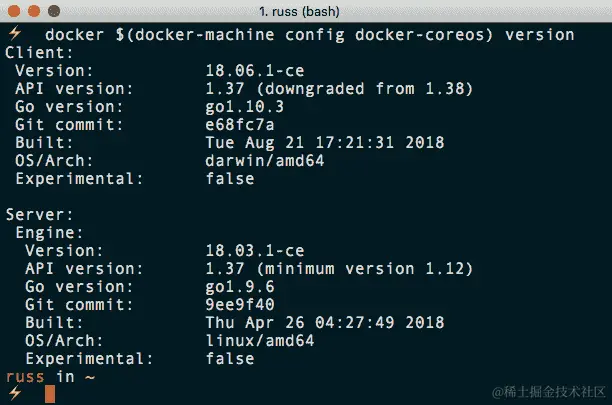Click the red close window button

[x=14, y=11]
